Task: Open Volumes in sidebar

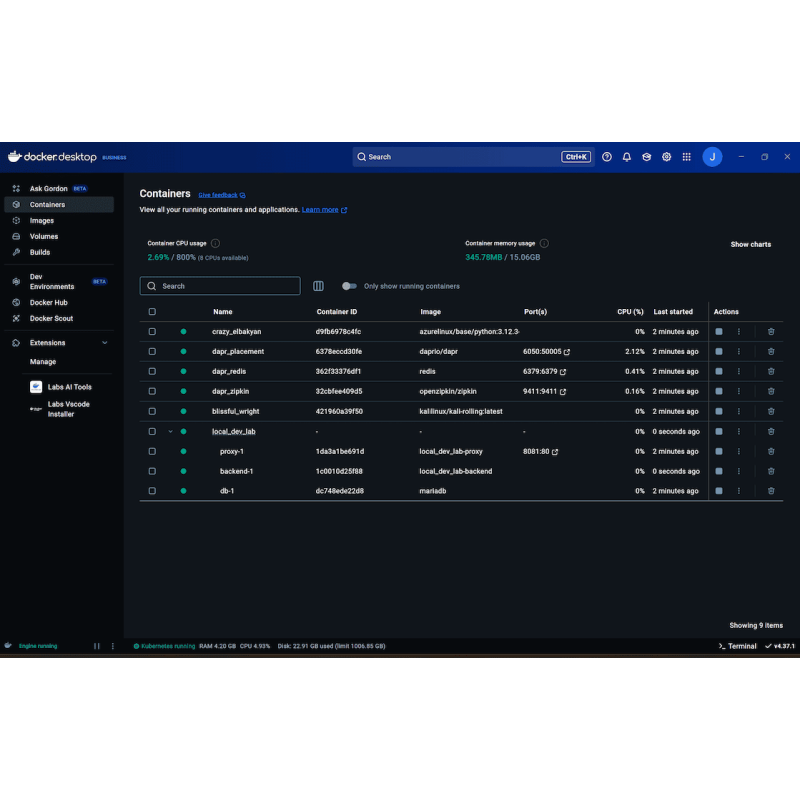Action: coord(43,236)
